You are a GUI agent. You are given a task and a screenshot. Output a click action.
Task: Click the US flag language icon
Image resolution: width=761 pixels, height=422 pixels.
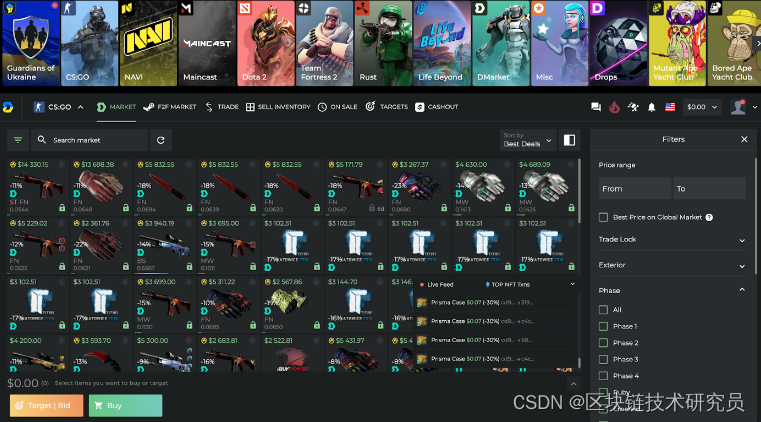670,107
